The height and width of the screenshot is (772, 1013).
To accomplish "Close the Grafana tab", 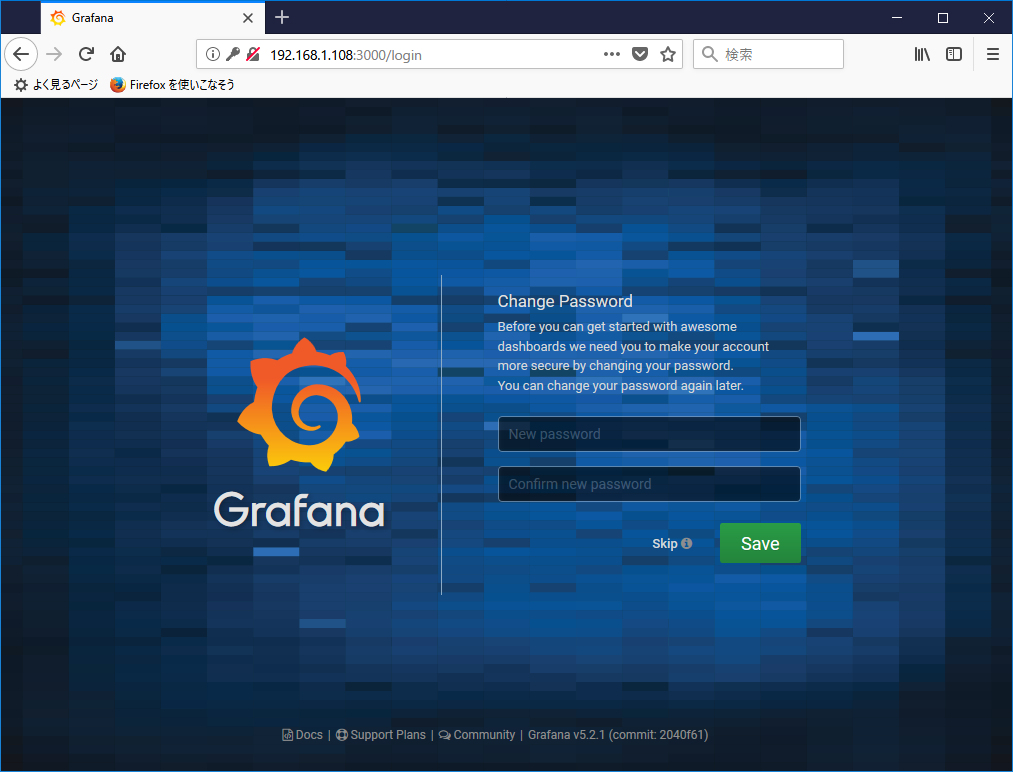I will [247, 18].
